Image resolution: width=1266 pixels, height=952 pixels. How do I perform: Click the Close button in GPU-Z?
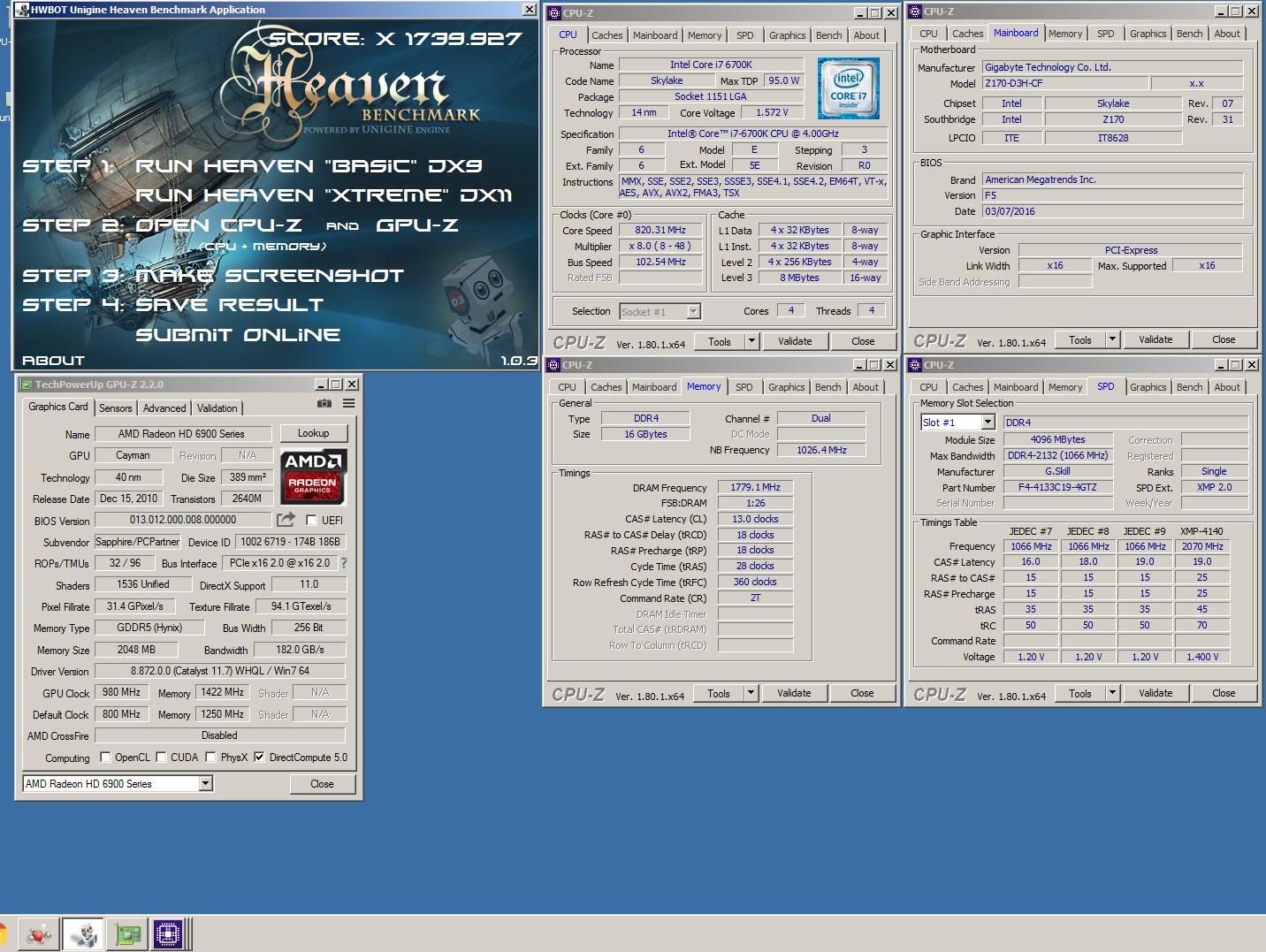pyautogui.click(x=322, y=784)
